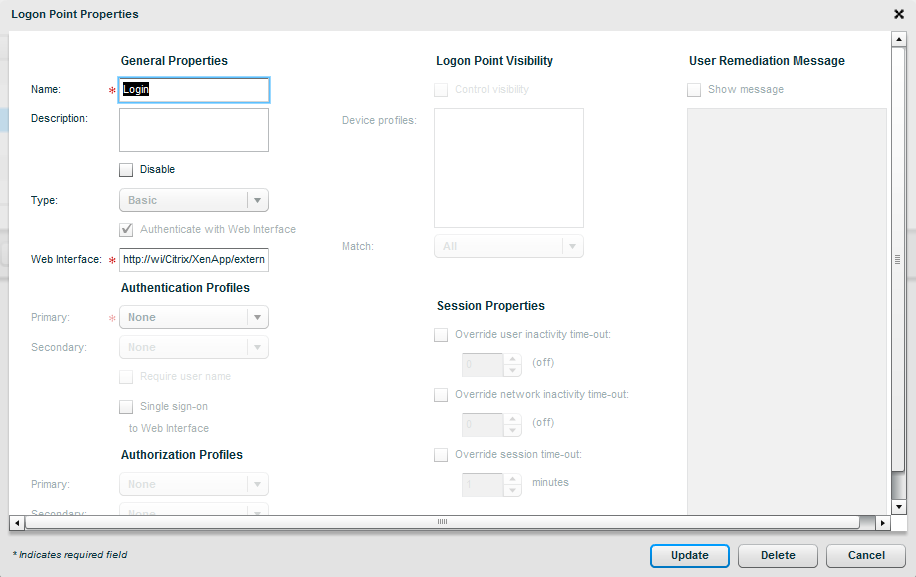Decrease user inactivity time-out spinner value
916x577 pixels.
pyautogui.click(x=512, y=370)
